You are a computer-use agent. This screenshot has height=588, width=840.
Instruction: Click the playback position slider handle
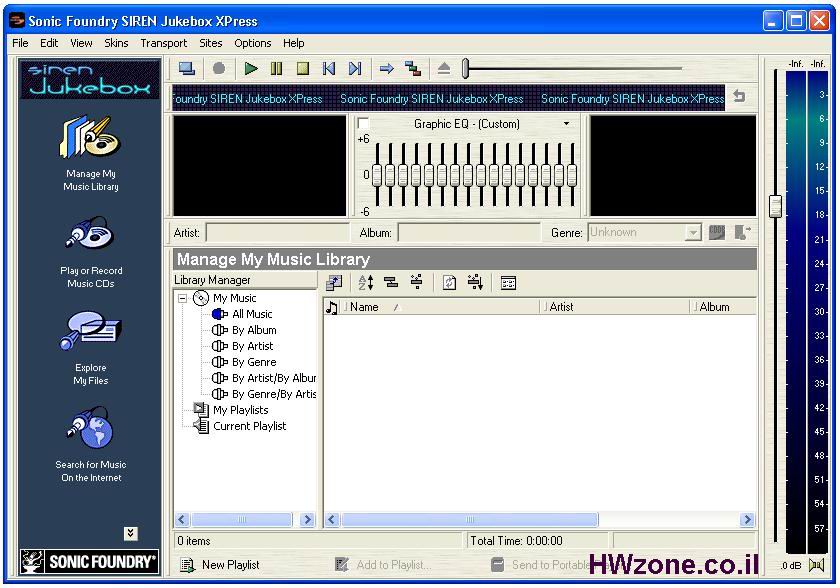tap(466, 69)
